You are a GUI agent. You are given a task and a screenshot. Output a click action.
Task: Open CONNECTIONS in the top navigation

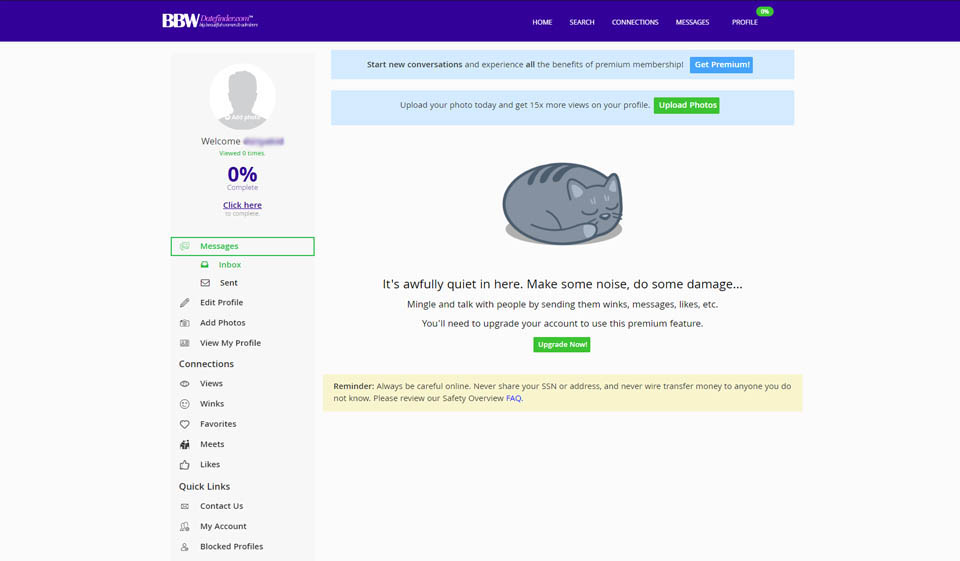(x=635, y=22)
